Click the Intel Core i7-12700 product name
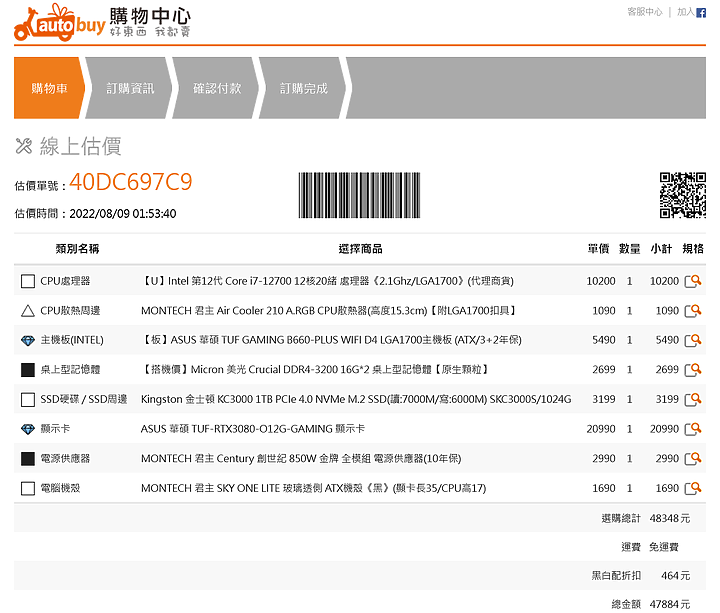This screenshot has width=720, height=613. point(327,281)
